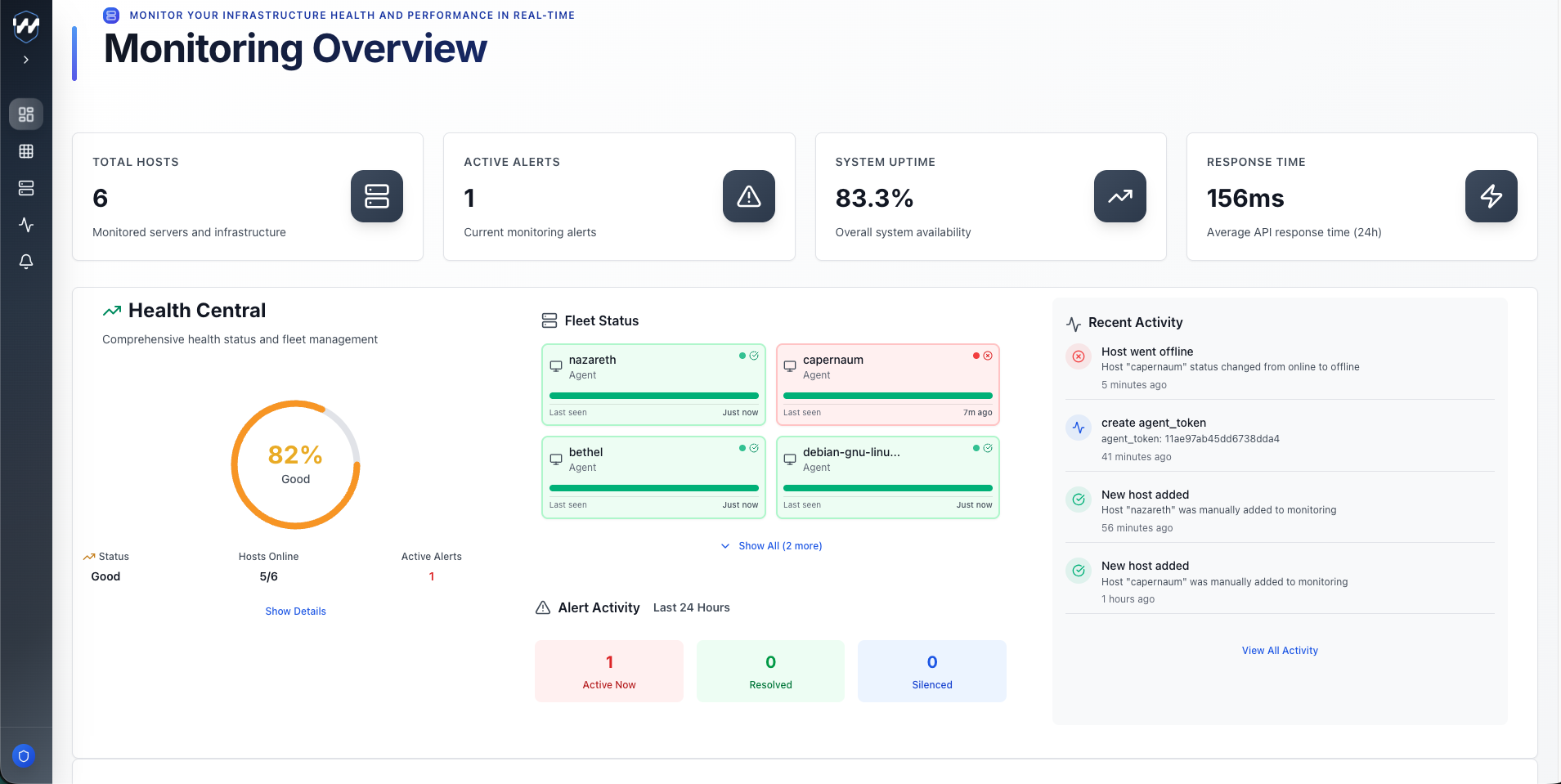Click the bethel online check status icon
This screenshot has width=1561, height=784.
754,448
